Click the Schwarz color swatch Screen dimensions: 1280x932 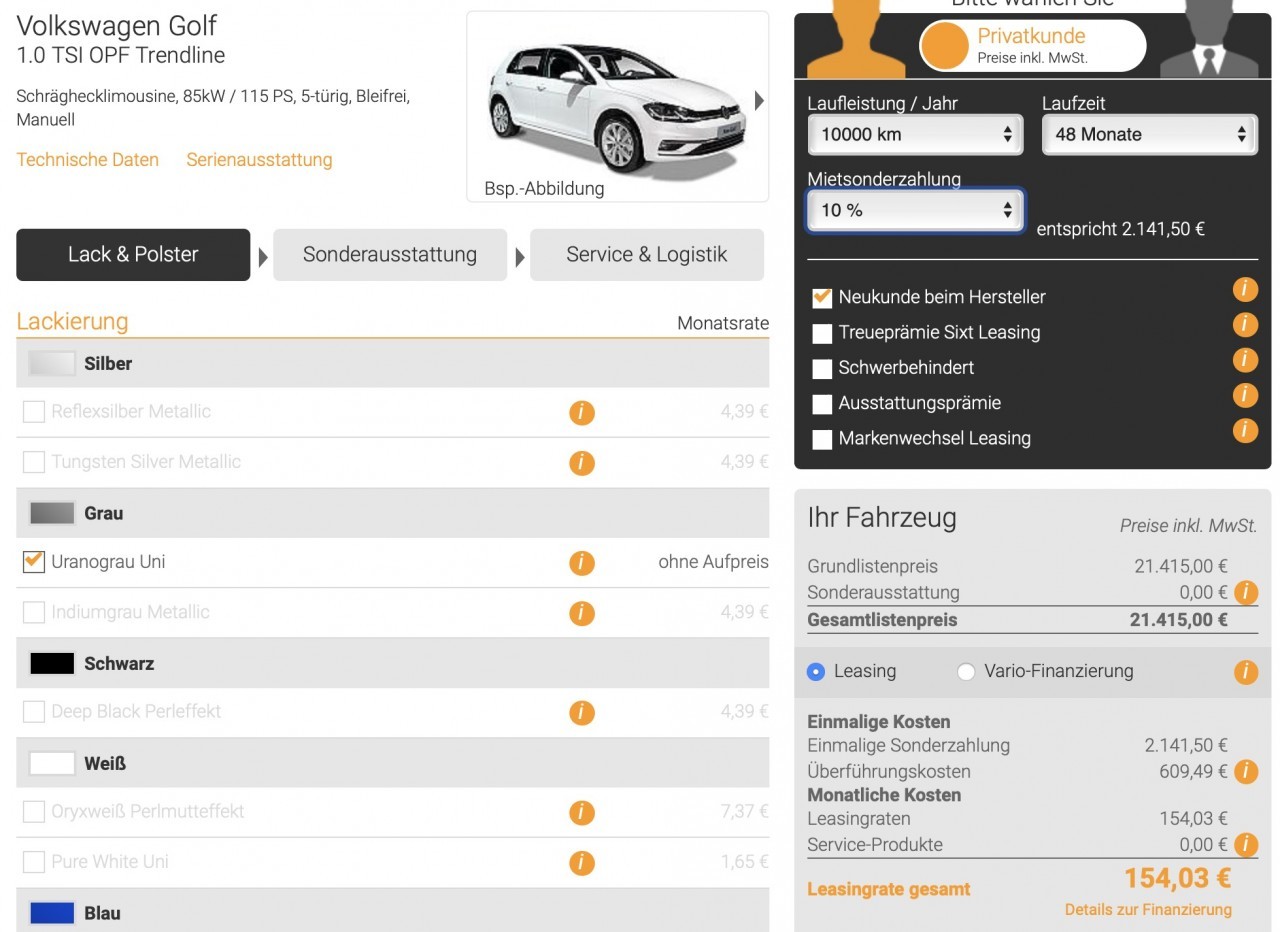coord(52,664)
